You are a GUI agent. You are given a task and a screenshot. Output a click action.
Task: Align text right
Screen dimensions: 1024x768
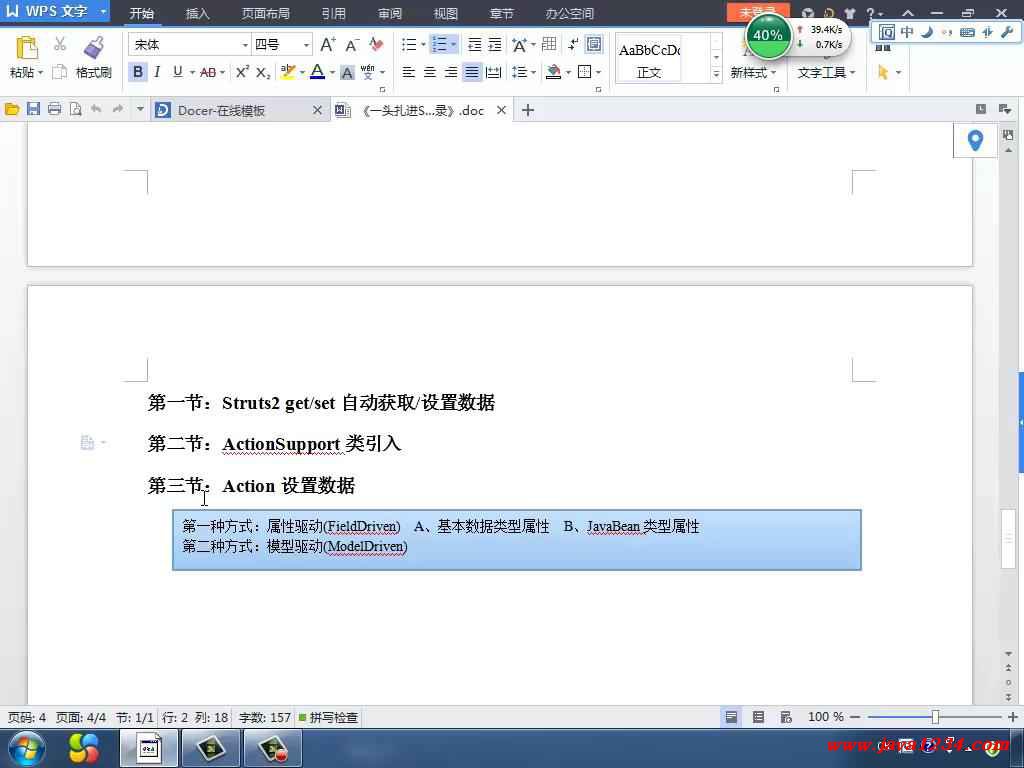click(451, 72)
